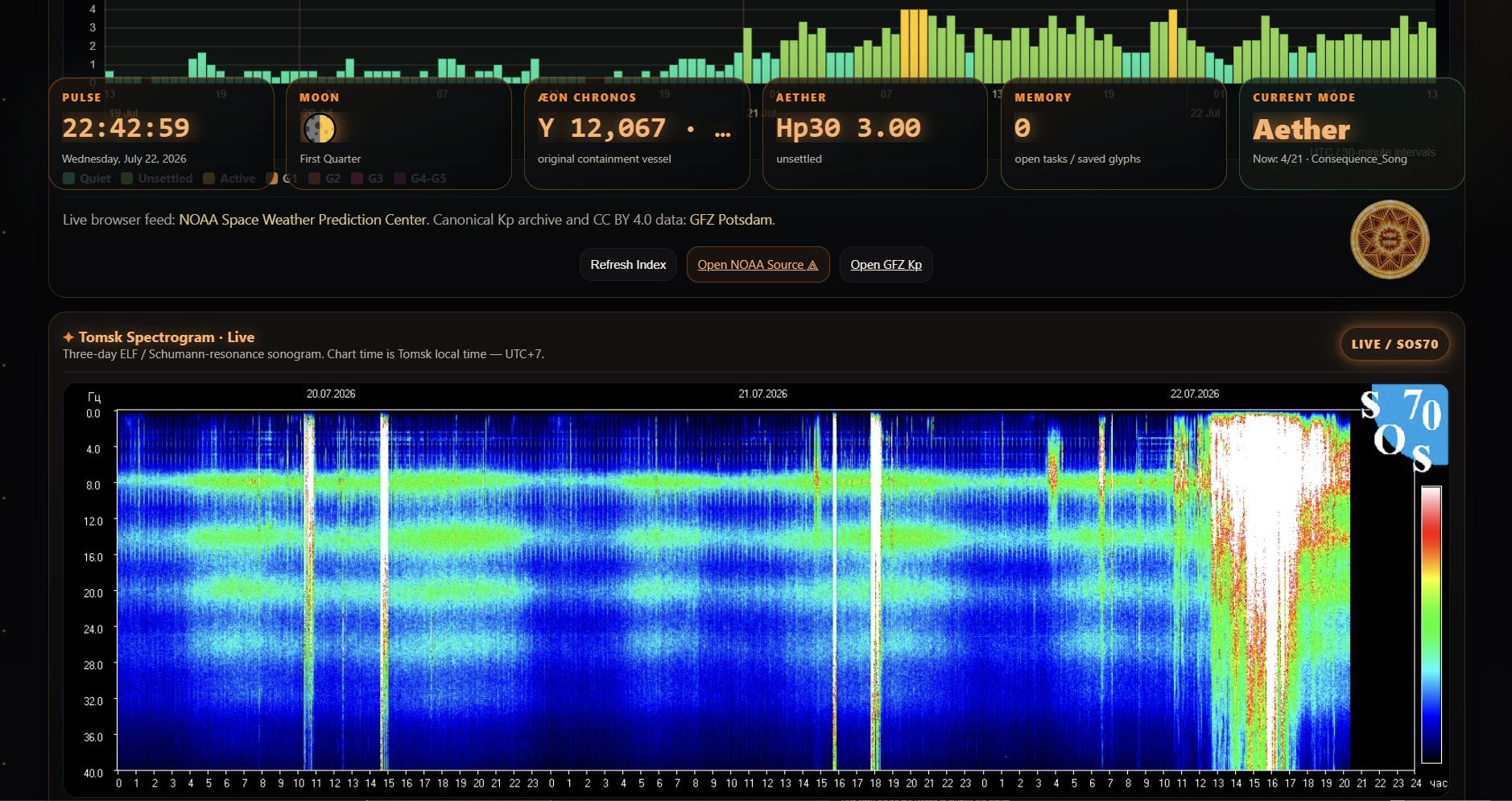1512x801 pixels.
Task: Click the Y 12,067 Æon Chronos value
Action: (634, 128)
